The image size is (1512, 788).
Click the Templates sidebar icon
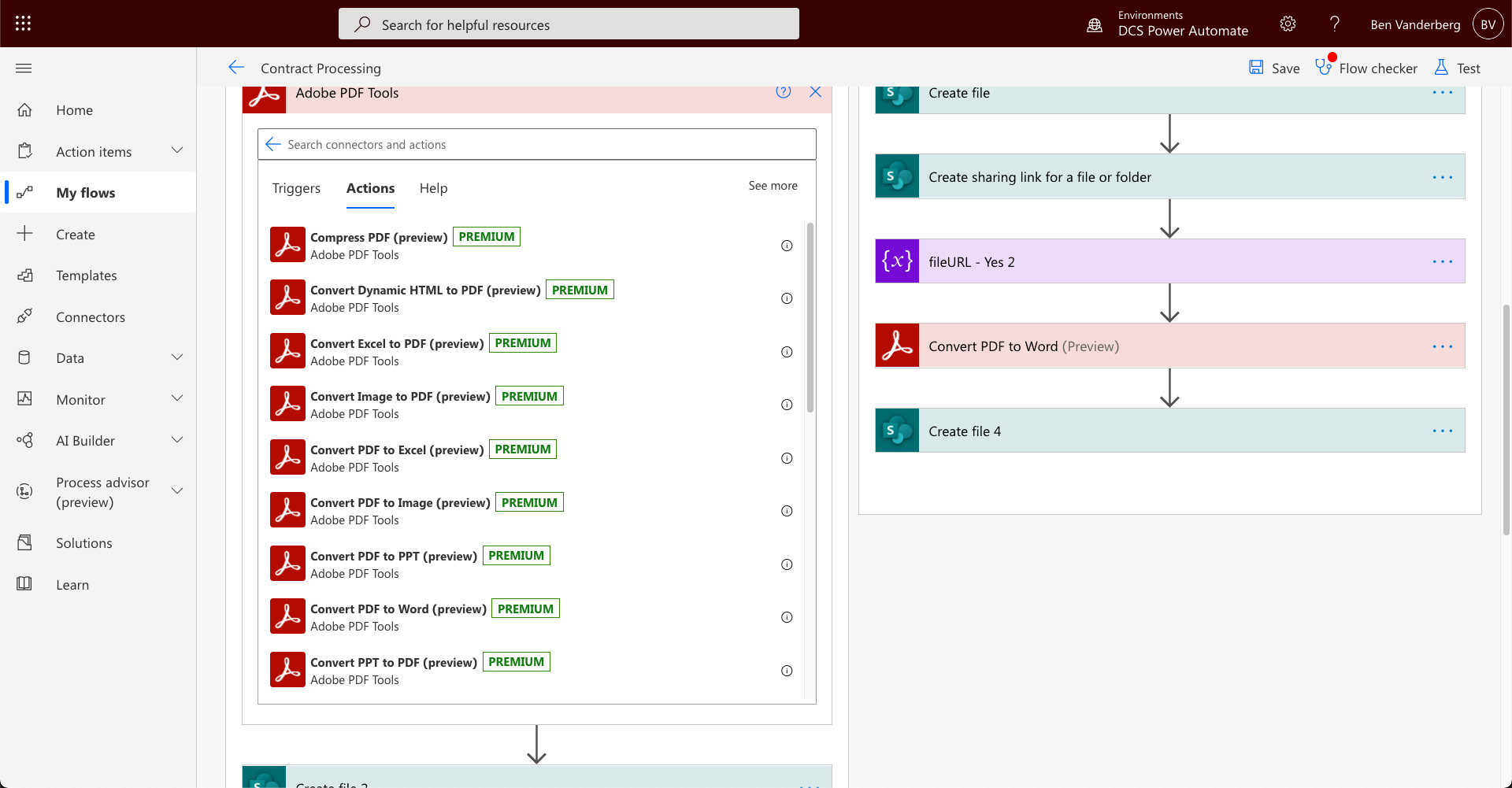26,275
